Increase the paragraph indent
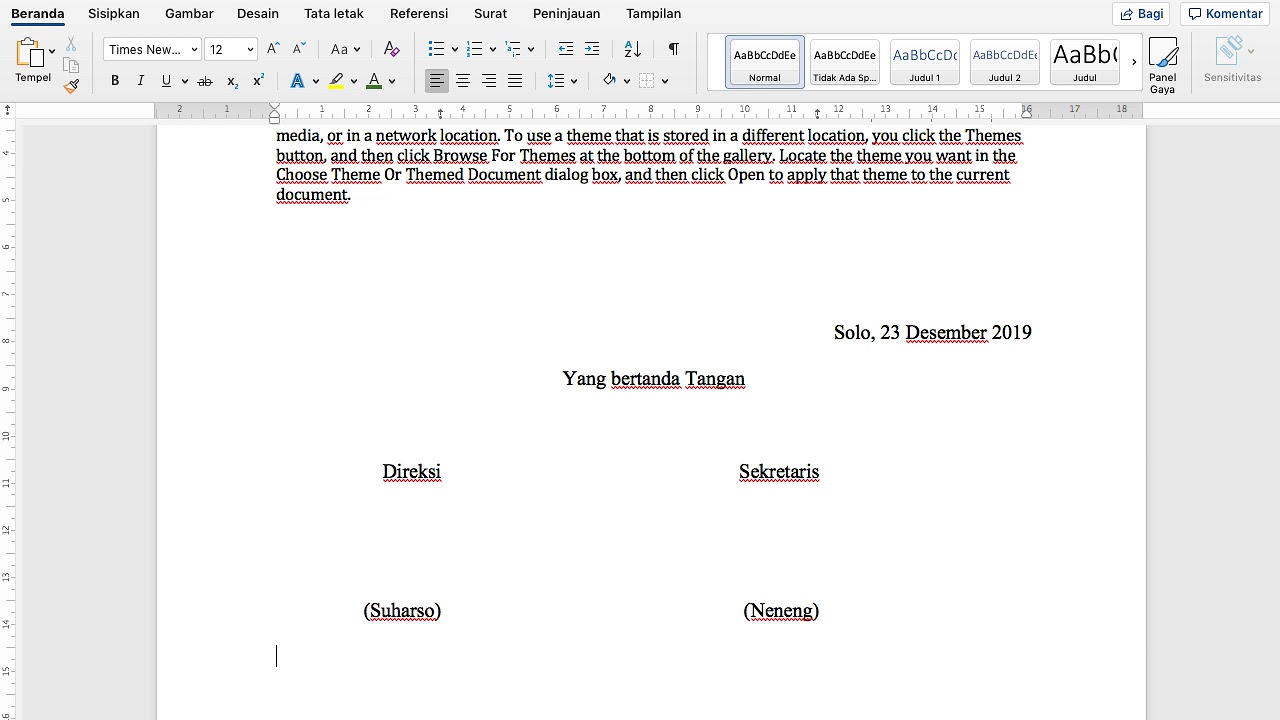Screen dimensions: 1280x720 coord(592,49)
